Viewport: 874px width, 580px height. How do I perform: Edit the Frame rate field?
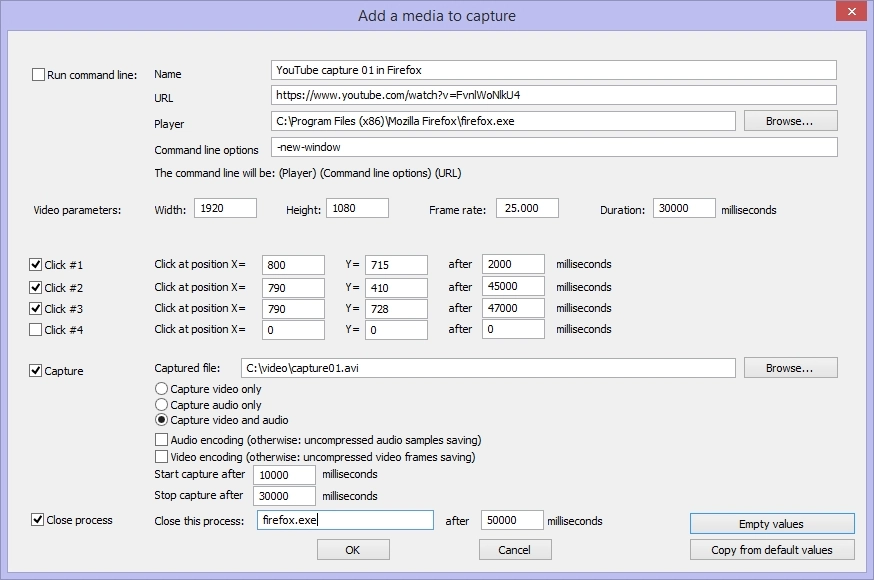coord(526,208)
